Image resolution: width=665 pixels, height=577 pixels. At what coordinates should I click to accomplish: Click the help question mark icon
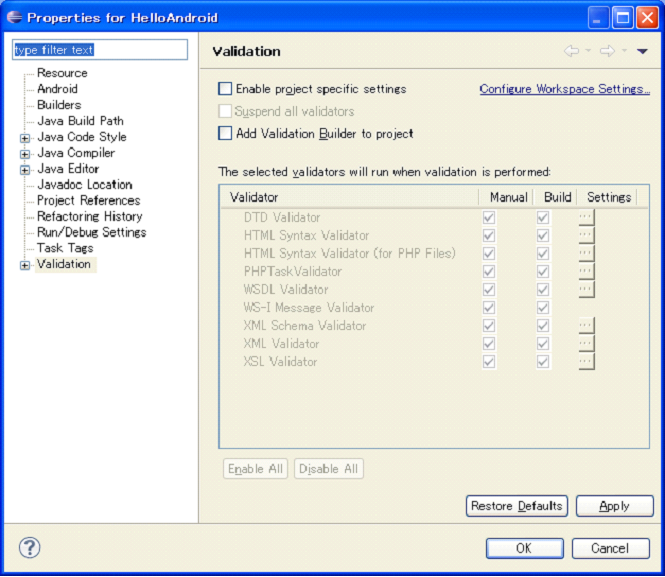(x=30, y=548)
